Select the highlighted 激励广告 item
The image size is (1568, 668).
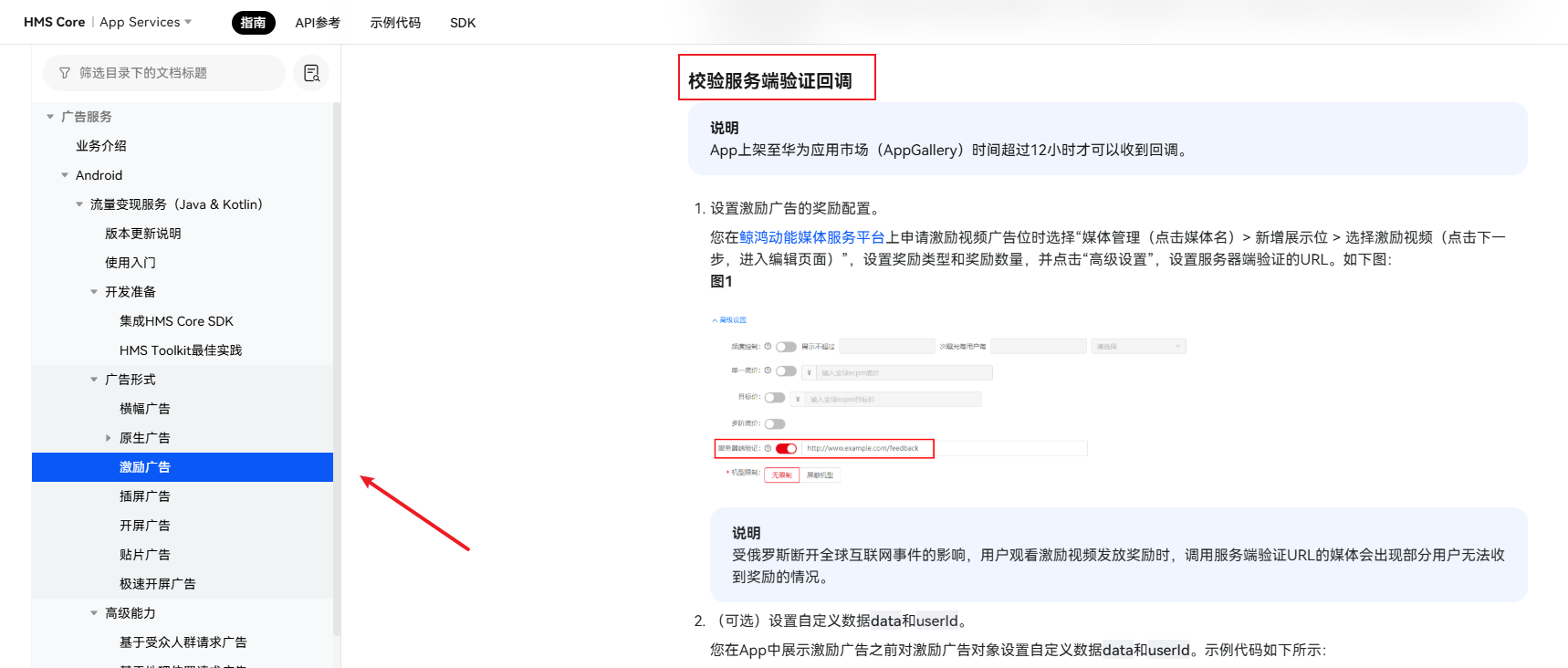tap(183, 467)
